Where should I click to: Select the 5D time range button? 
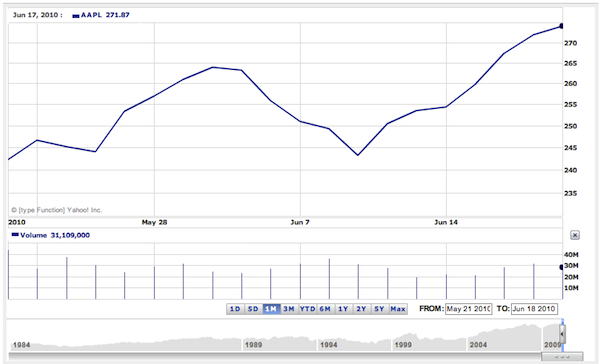(x=253, y=309)
